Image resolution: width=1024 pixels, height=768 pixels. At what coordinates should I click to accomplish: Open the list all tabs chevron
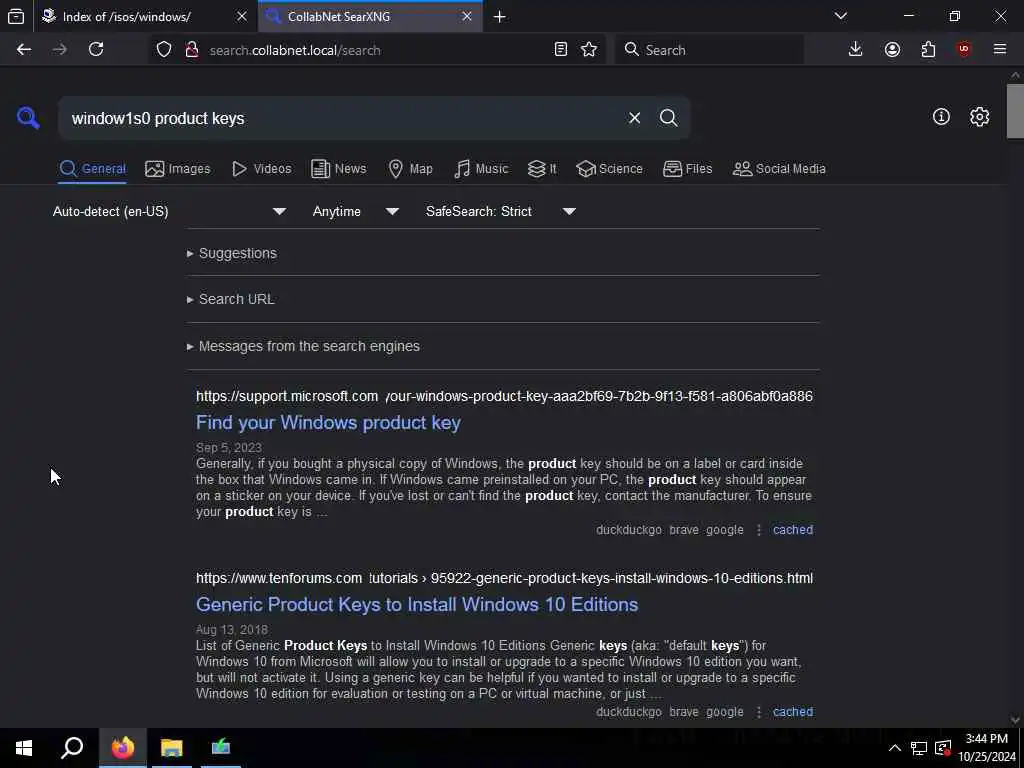(x=841, y=16)
